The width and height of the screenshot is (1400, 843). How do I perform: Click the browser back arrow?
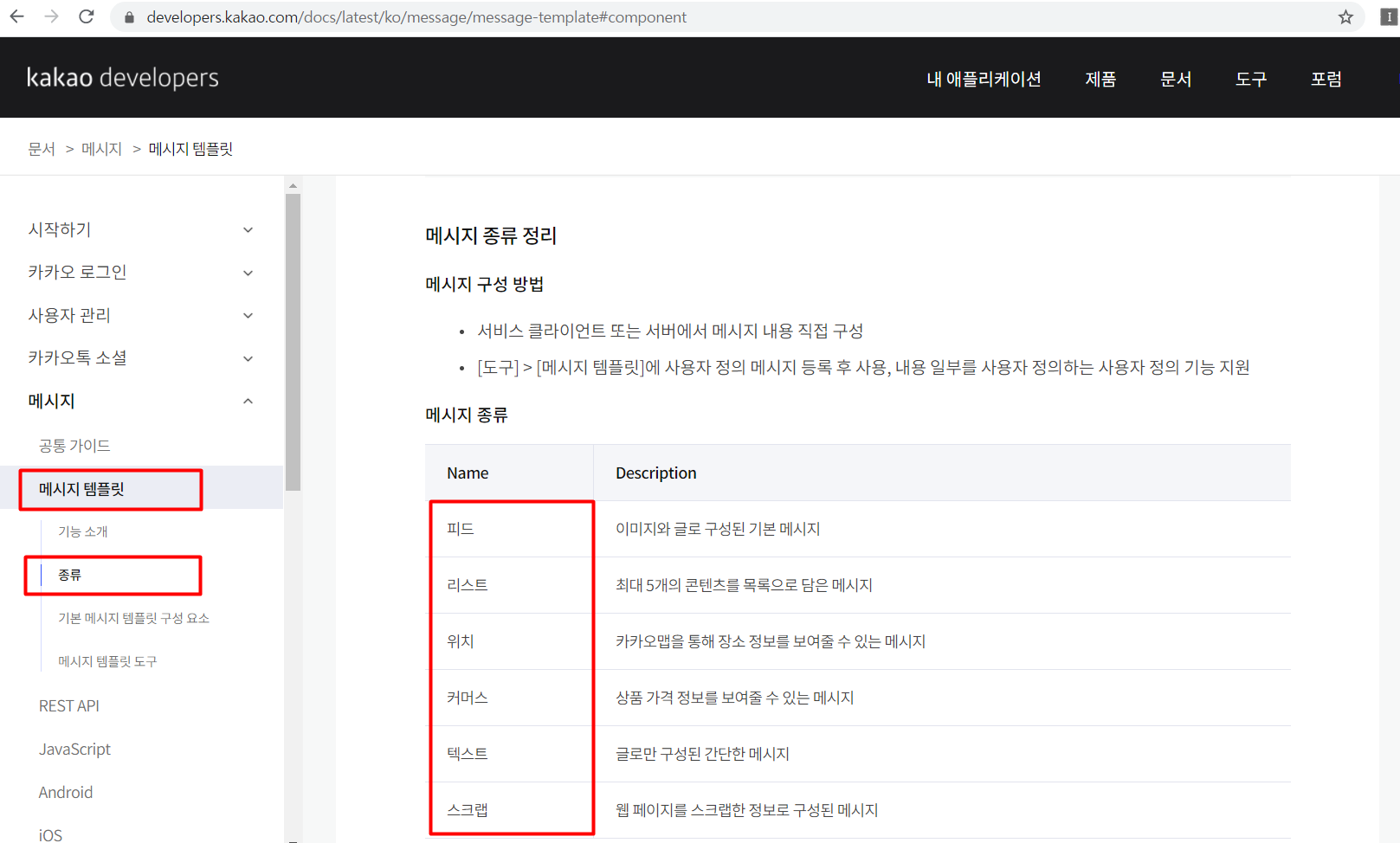coord(16,16)
